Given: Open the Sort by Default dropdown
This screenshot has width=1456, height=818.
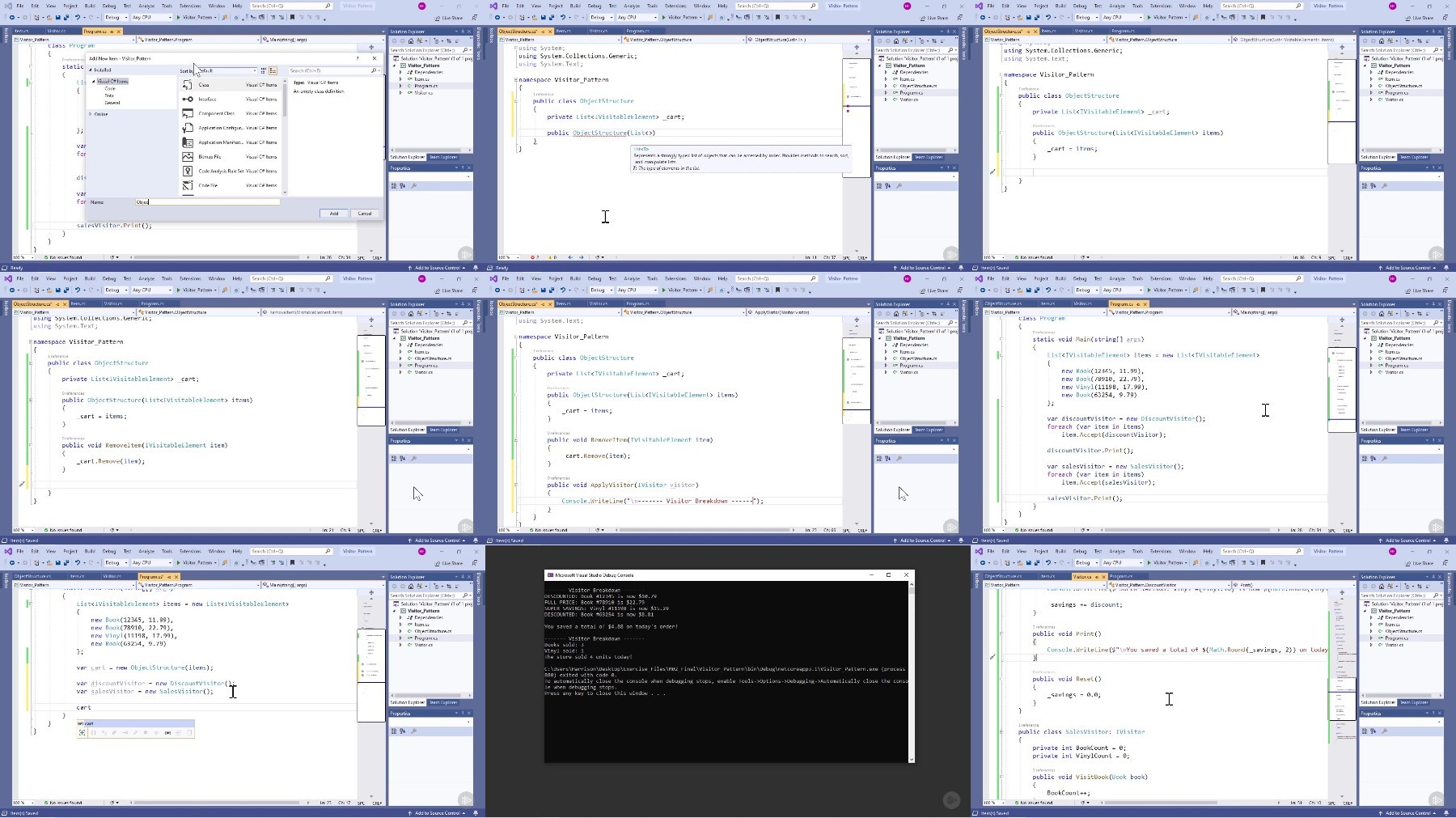Looking at the screenshot, I should pos(228,70).
